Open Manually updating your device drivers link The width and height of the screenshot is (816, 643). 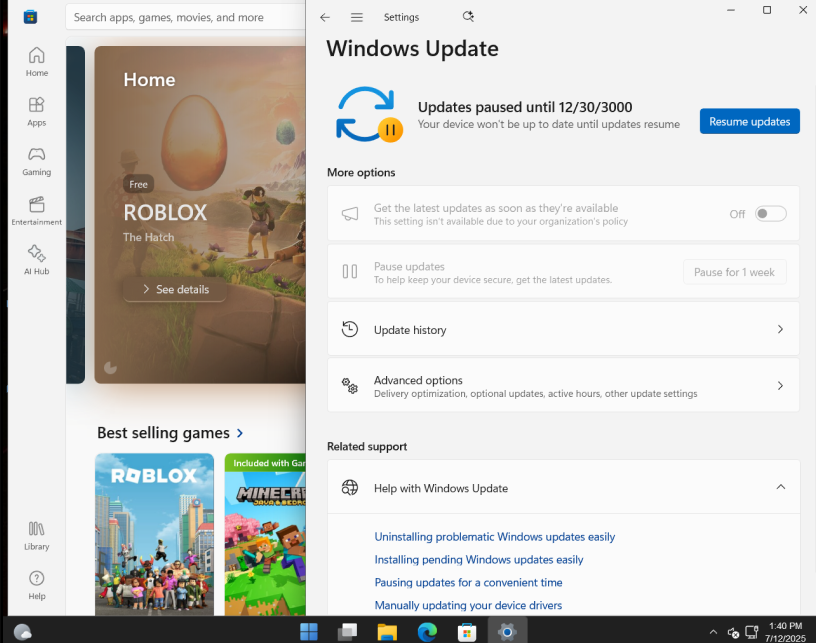pos(468,605)
